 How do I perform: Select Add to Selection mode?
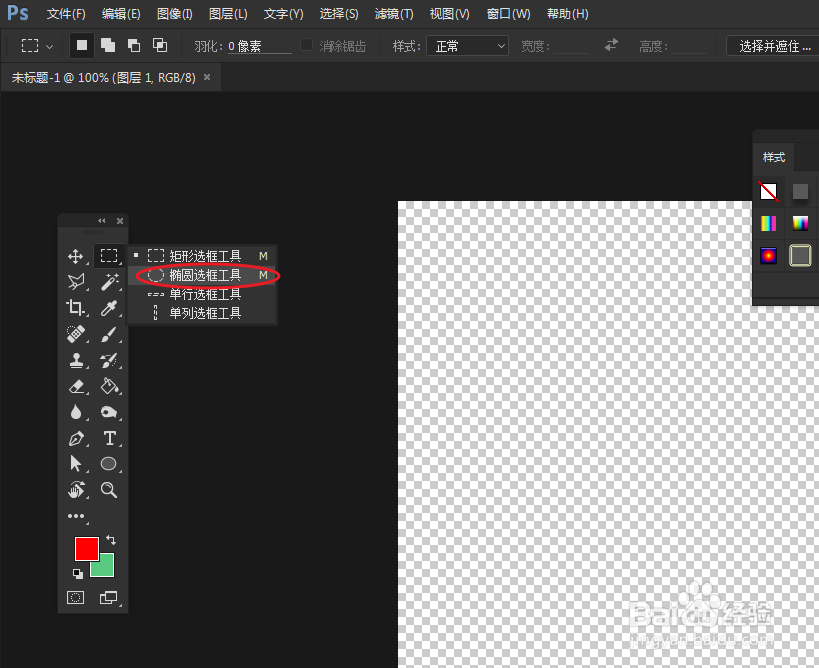108,45
